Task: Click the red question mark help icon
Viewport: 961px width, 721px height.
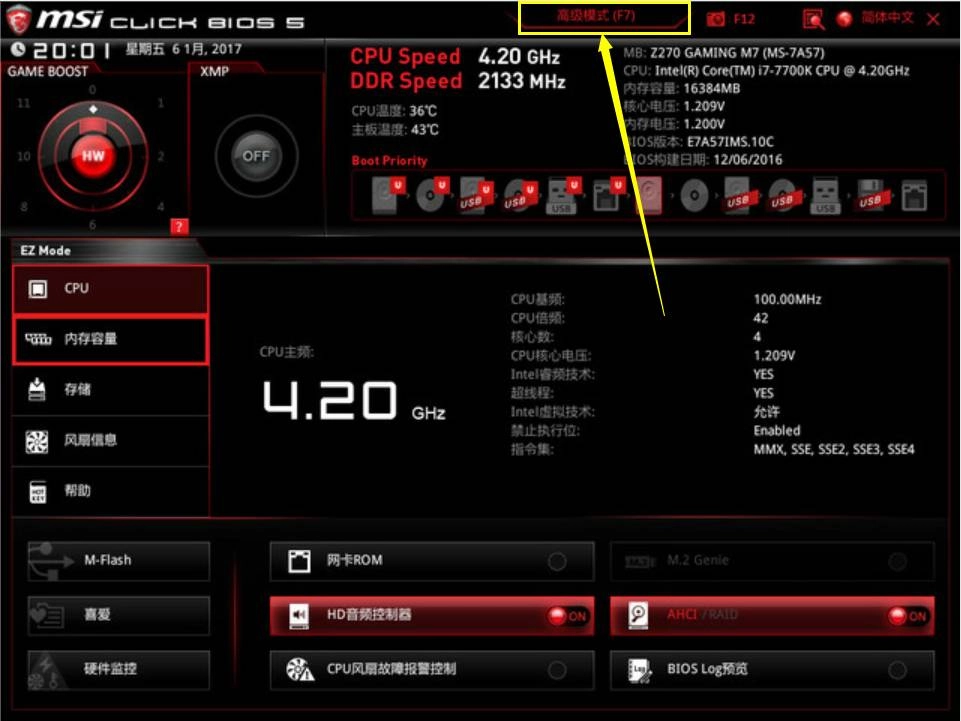Action: pos(179,227)
